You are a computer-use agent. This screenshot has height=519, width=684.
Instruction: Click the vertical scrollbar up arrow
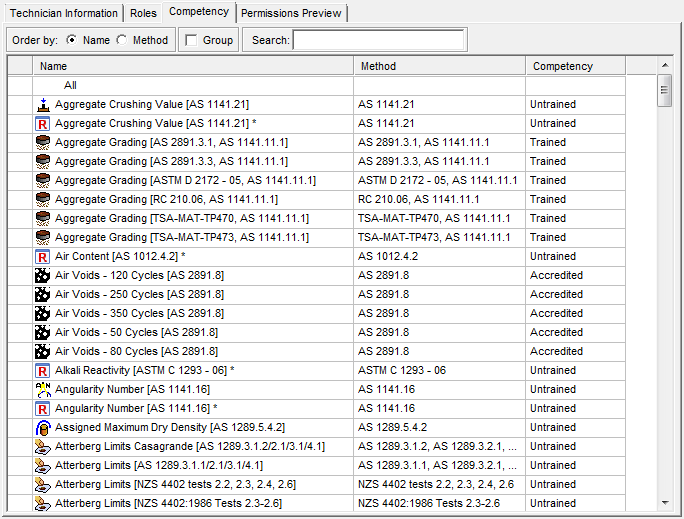[664, 66]
